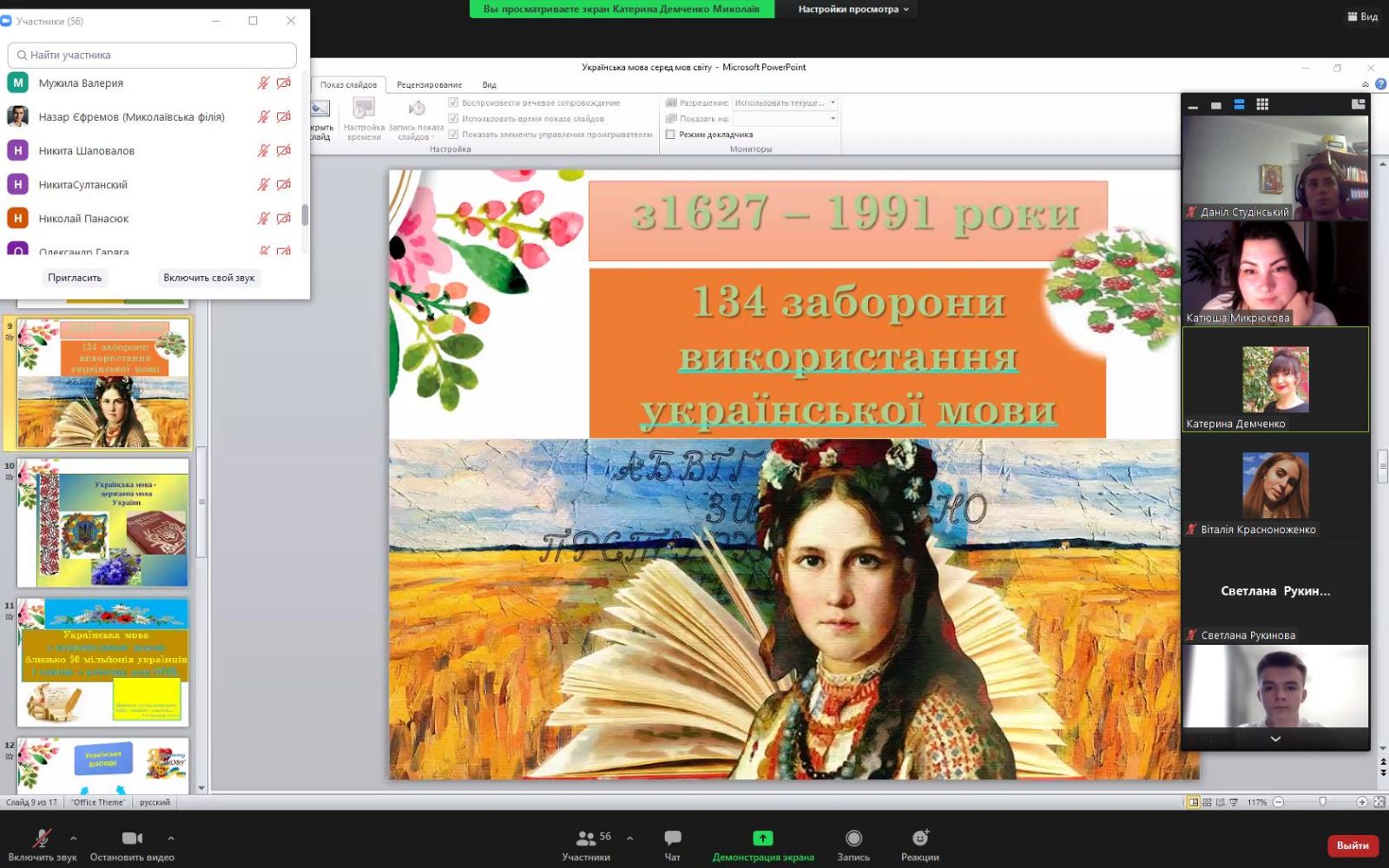Open Настройки просмотра view options dropdown

pos(853,9)
